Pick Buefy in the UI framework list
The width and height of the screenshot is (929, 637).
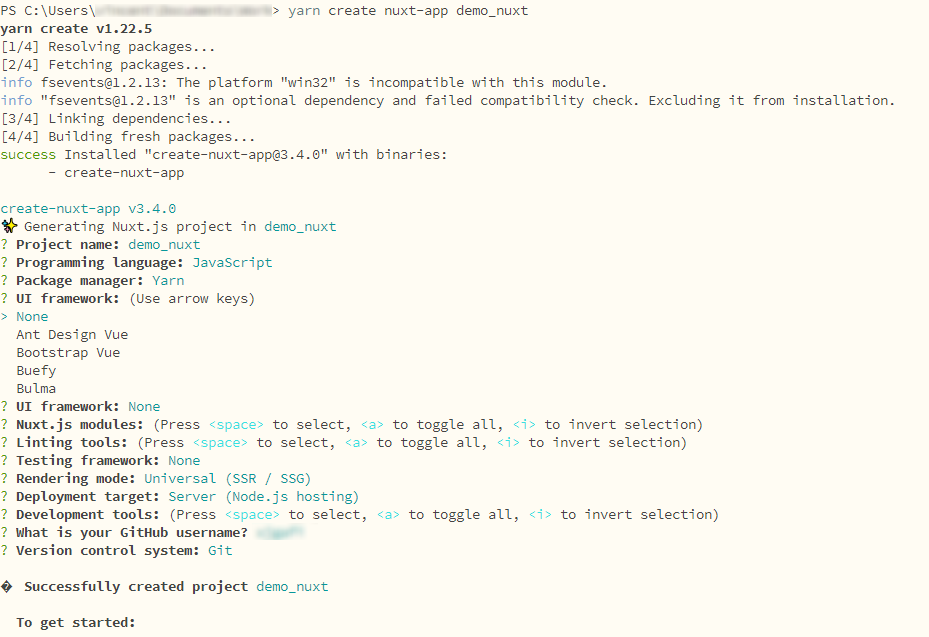pos(36,371)
